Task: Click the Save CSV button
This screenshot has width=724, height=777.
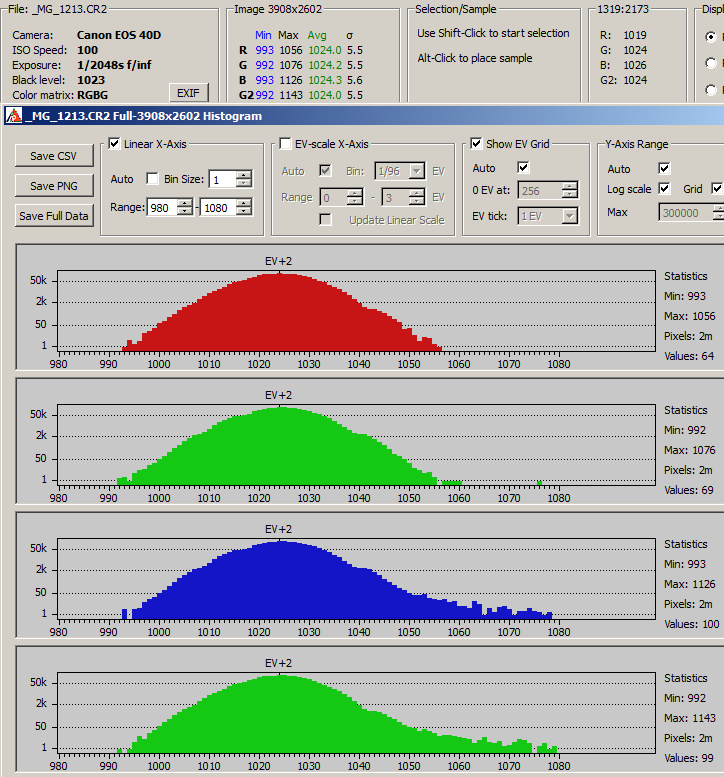Action: click(x=54, y=156)
